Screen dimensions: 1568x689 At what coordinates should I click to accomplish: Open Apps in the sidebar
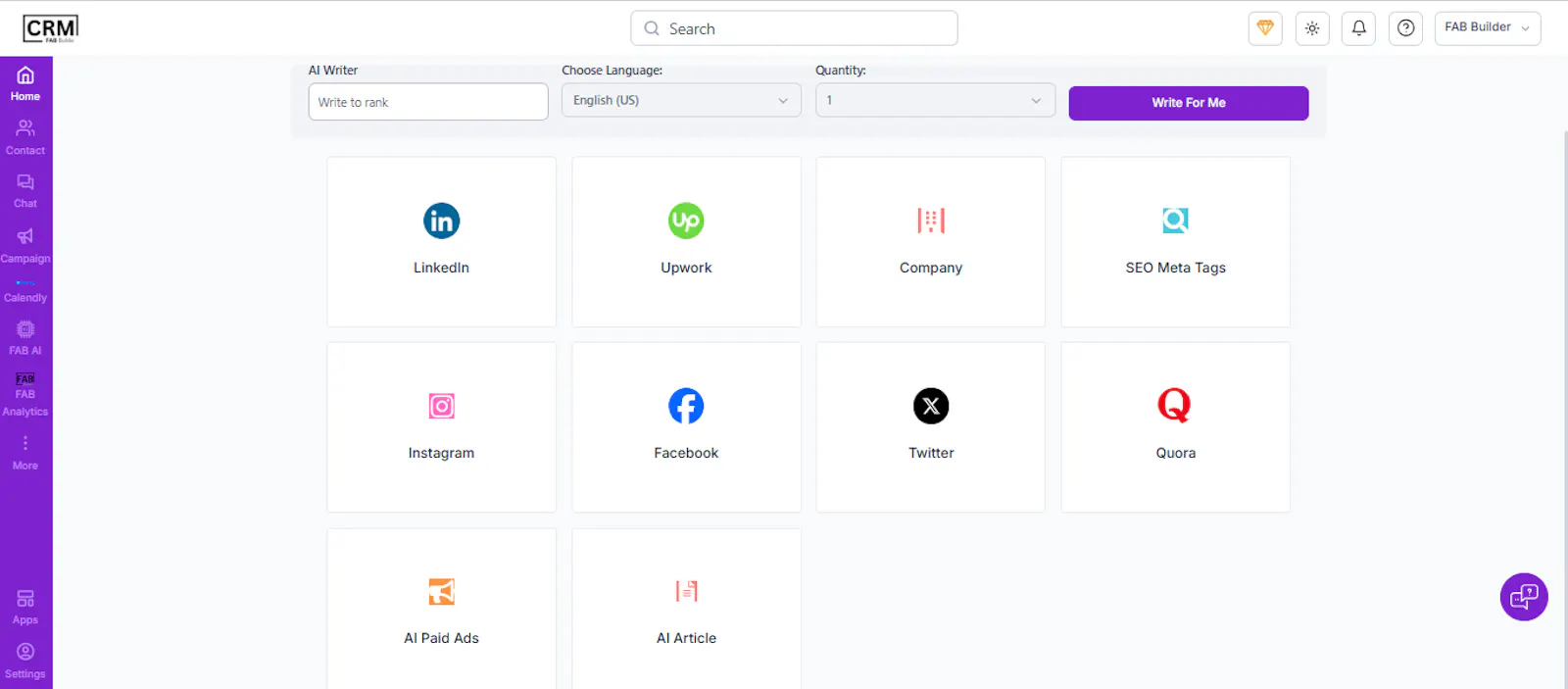pyautogui.click(x=25, y=608)
